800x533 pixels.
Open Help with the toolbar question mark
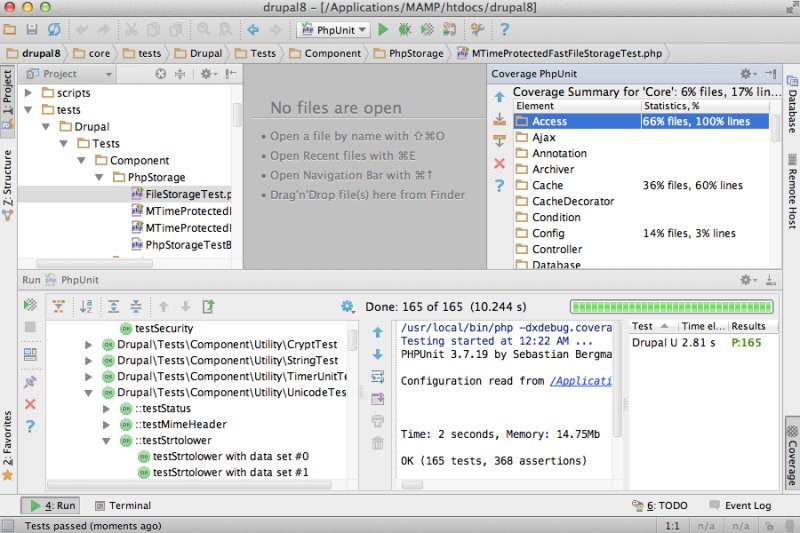pos(504,30)
